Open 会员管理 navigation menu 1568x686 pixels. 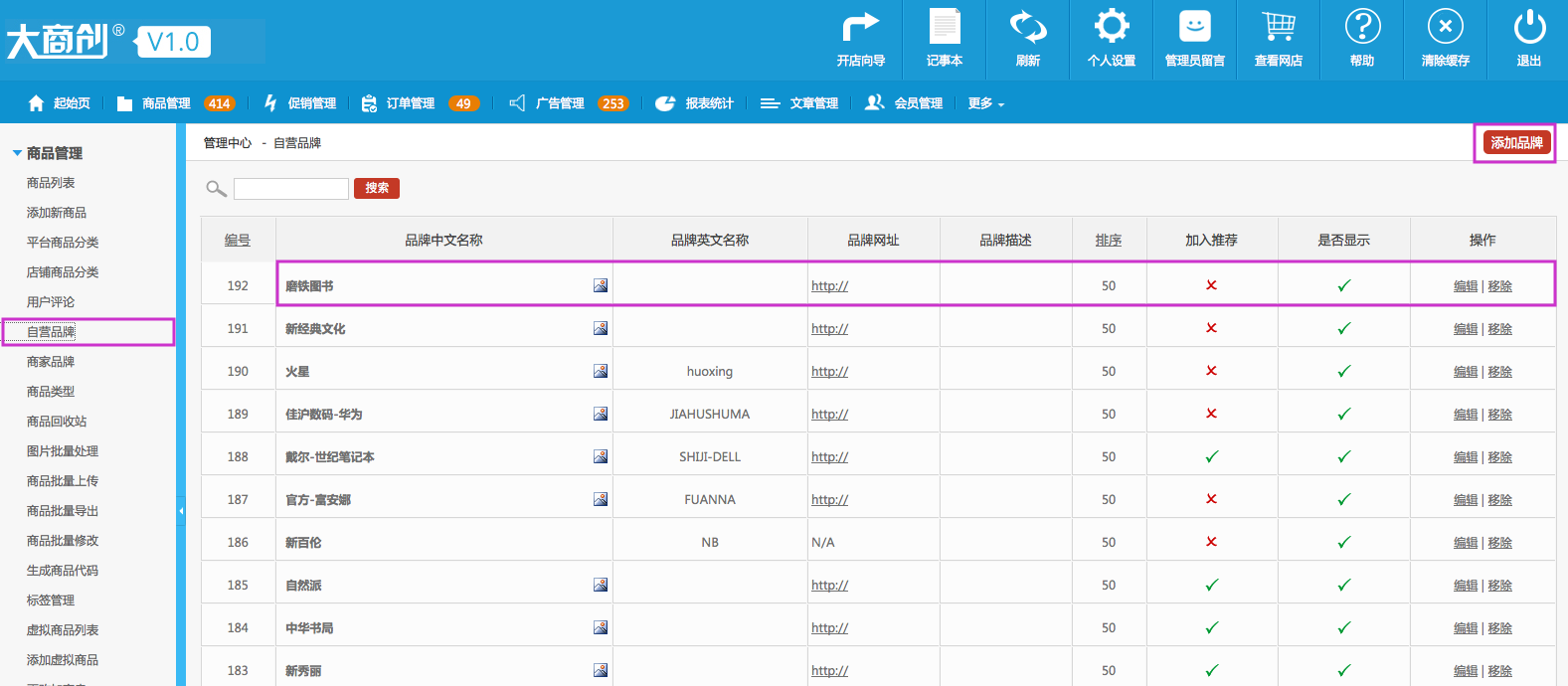pyautogui.click(x=904, y=103)
